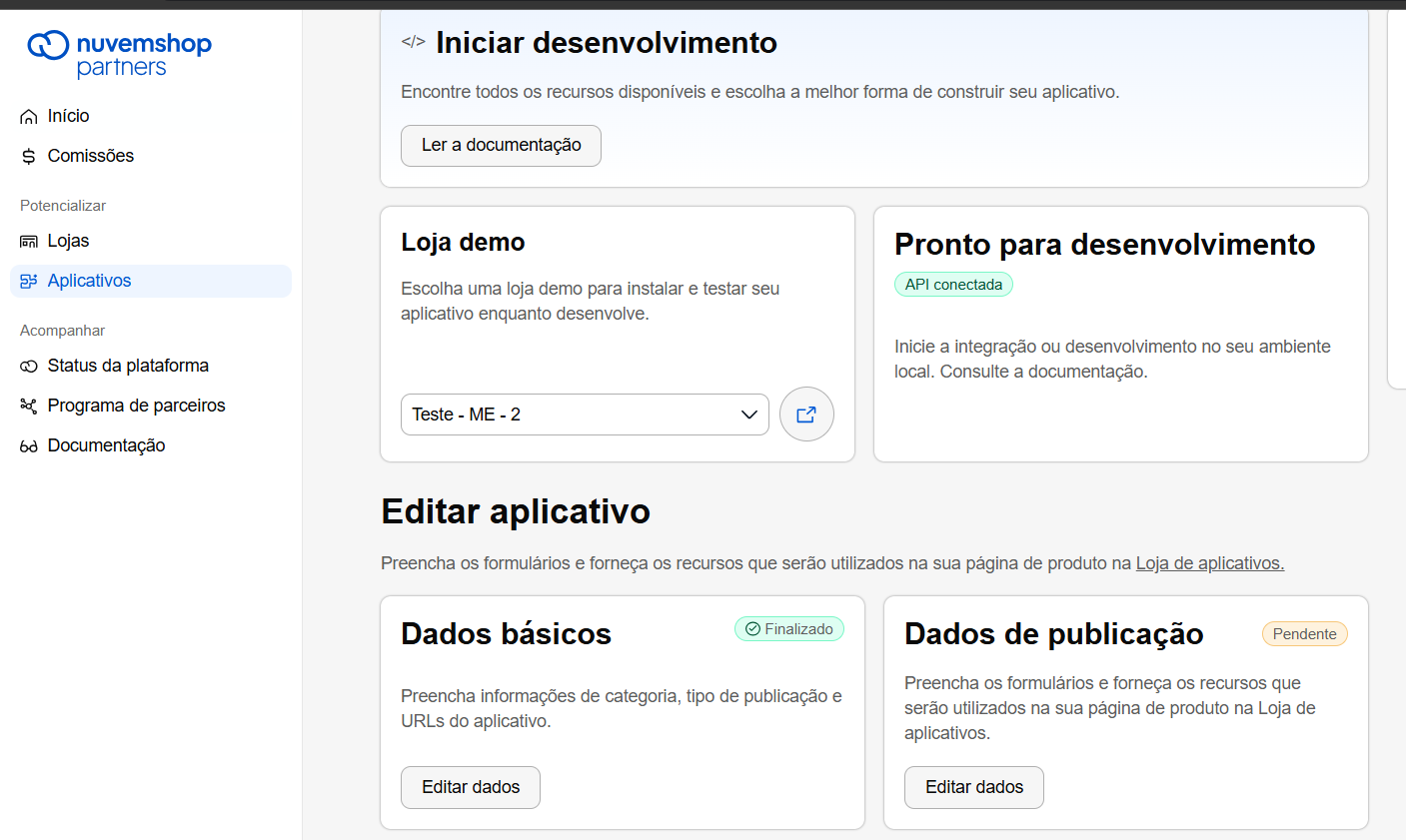
Task: Click the Início home icon
Action: tap(29, 117)
